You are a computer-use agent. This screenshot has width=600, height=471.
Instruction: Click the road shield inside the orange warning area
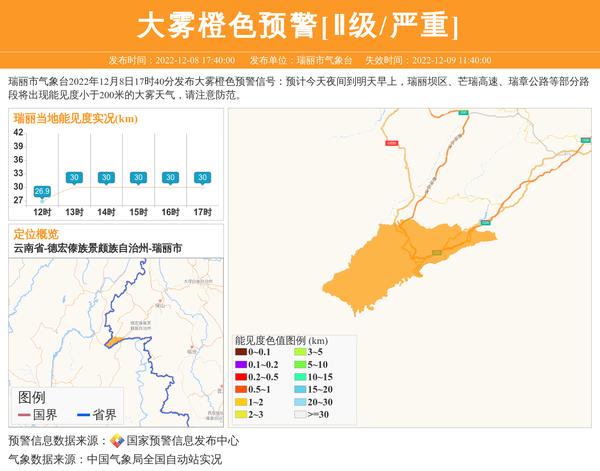tap(437, 253)
